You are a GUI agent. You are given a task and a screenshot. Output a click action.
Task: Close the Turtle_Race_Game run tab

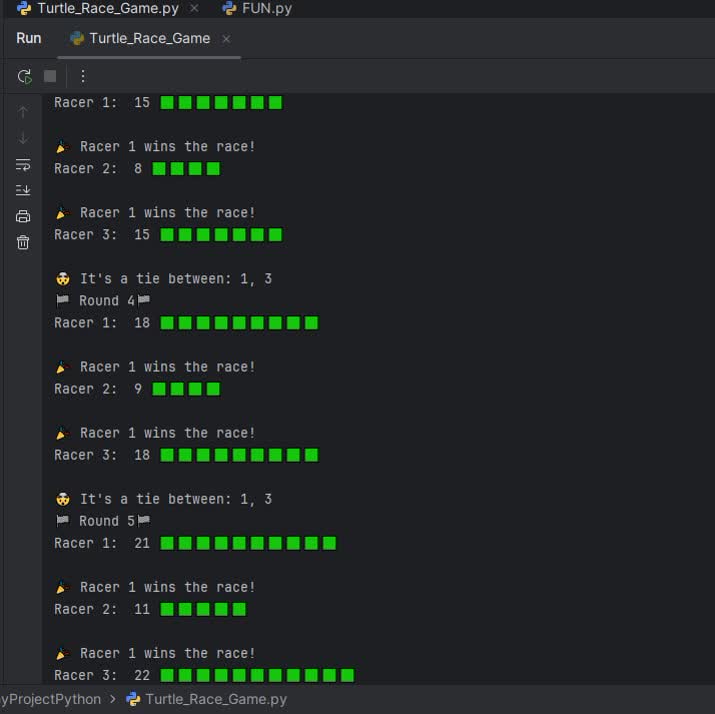(226, 39)
